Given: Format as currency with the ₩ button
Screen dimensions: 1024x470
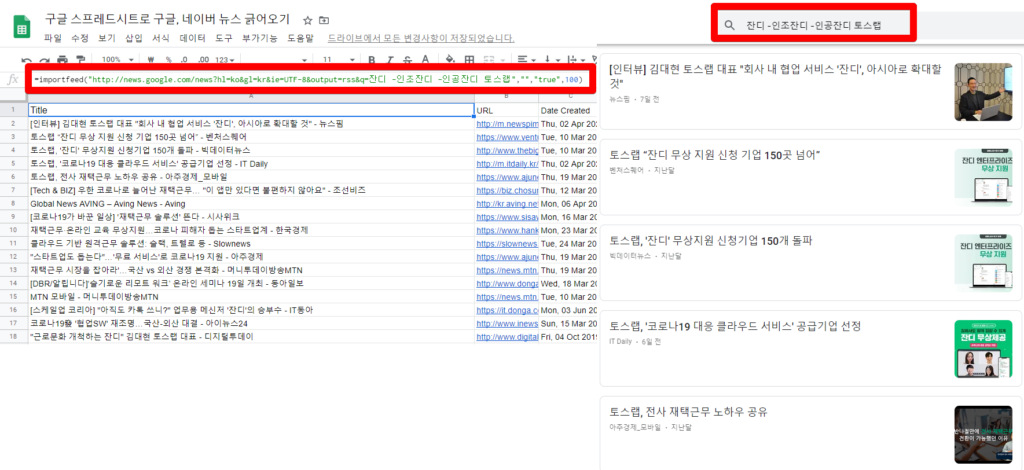Looking at the screenshot, I should coord(151,59).
